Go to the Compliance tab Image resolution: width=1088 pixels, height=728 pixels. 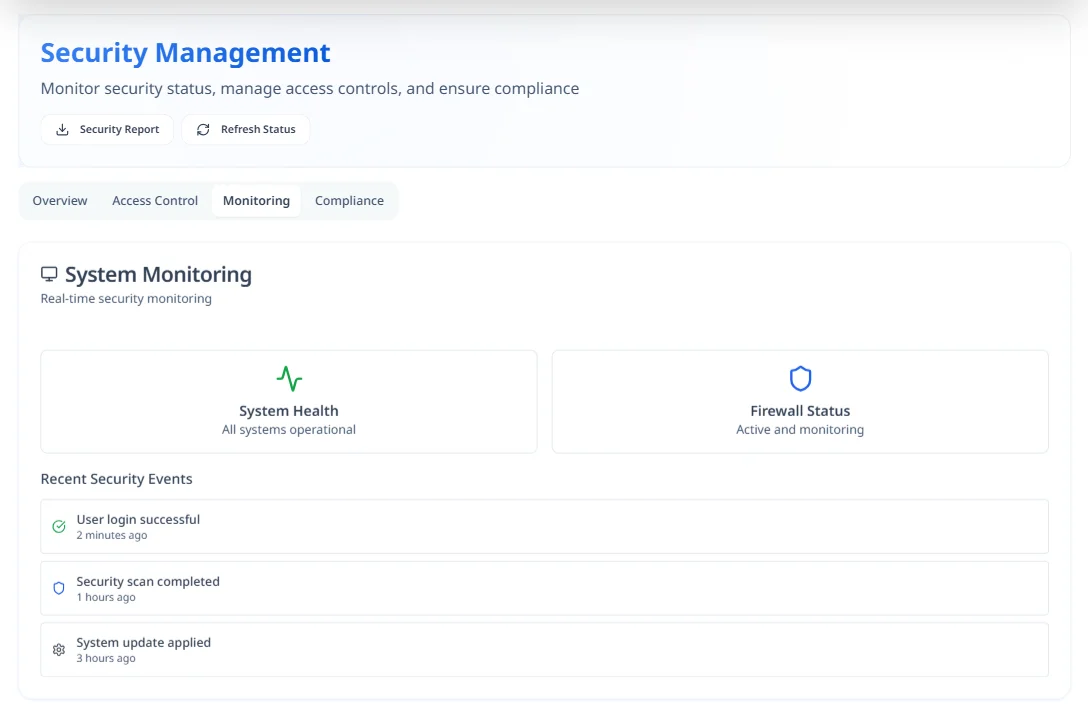point(349,201)
